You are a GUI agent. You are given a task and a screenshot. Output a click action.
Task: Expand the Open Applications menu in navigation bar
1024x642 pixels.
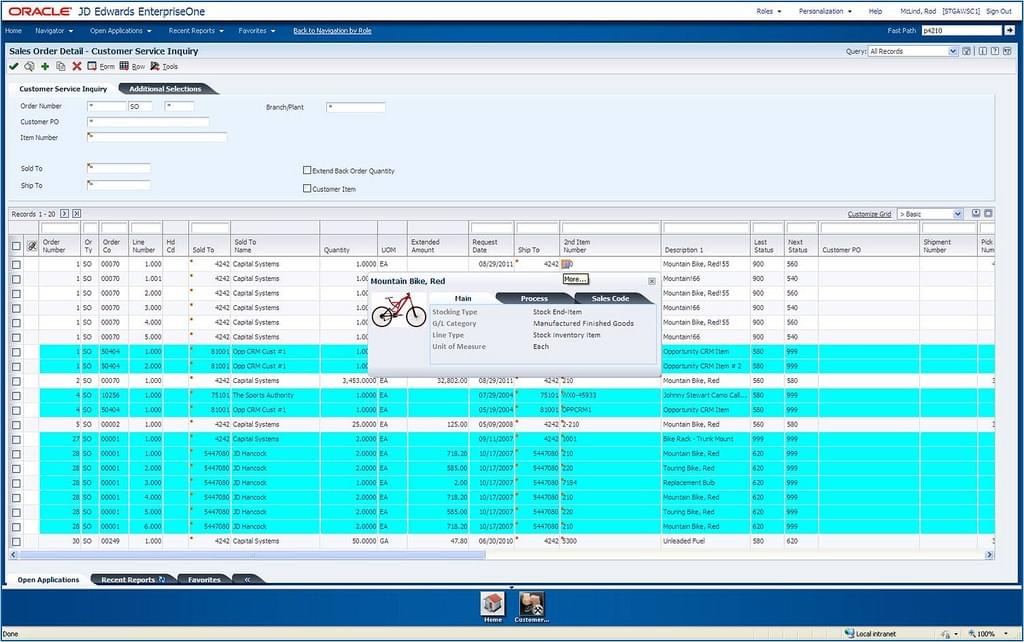[120, 31]
